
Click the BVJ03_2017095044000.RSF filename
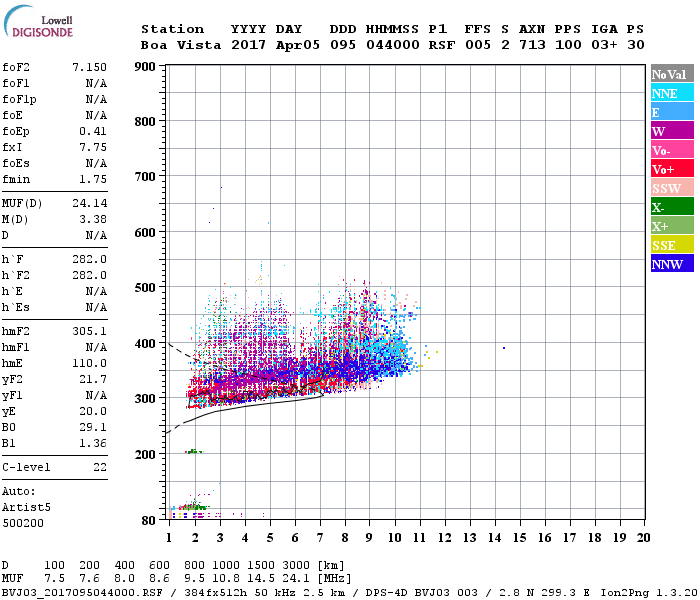[x=82, y=593]
